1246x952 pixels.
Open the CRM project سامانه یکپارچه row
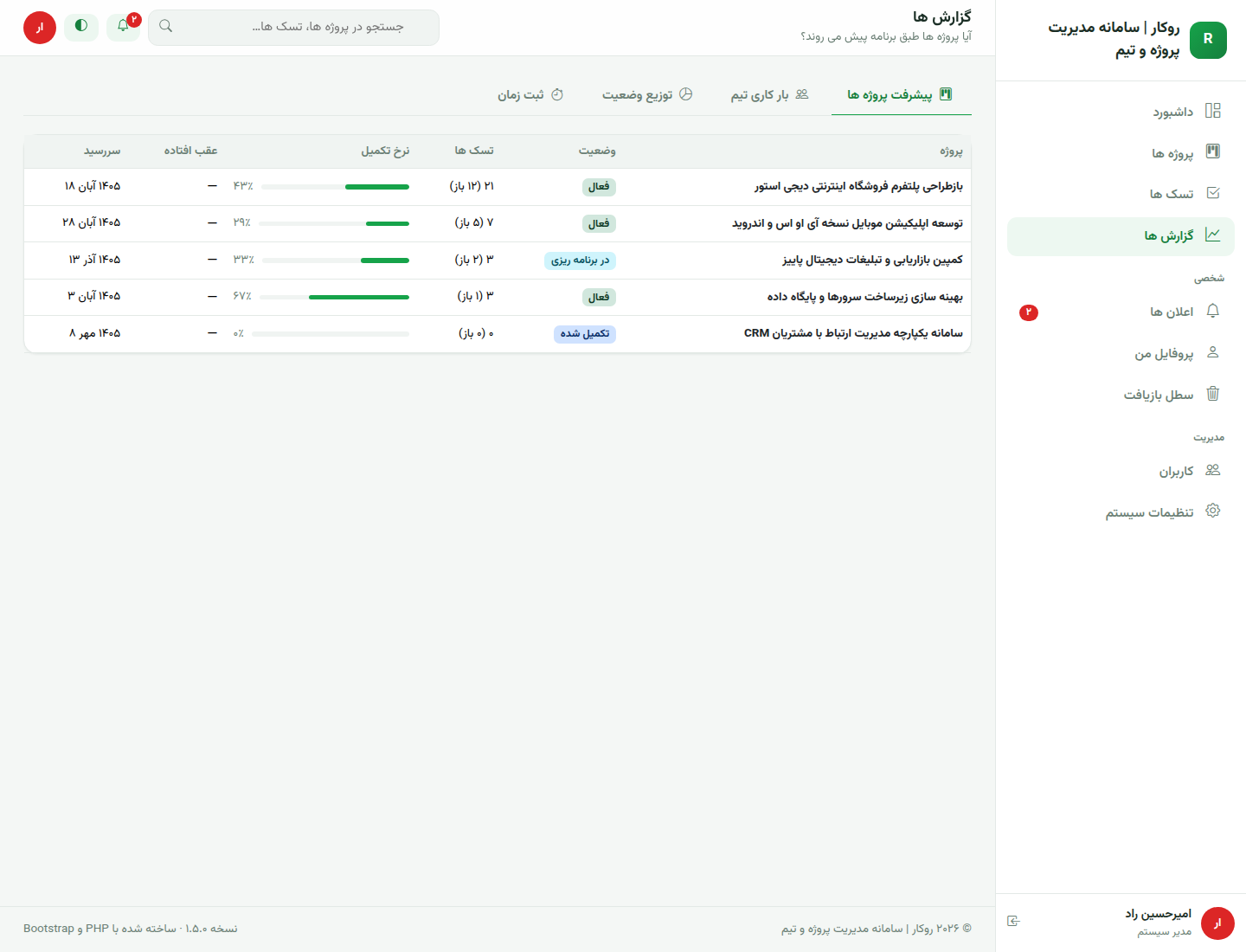coord(498,333)
